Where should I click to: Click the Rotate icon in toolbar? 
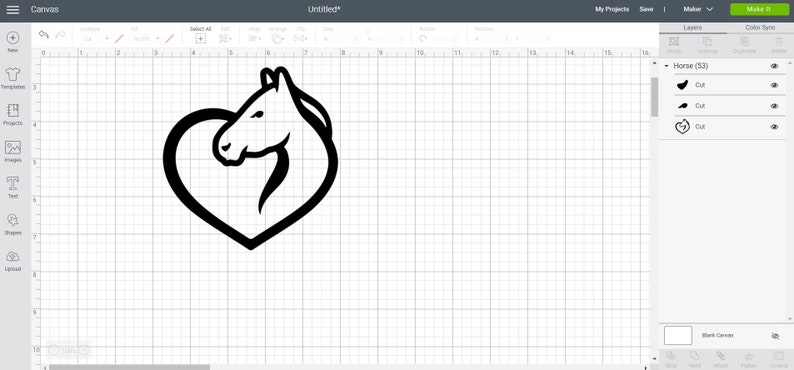tap(423, 38)
